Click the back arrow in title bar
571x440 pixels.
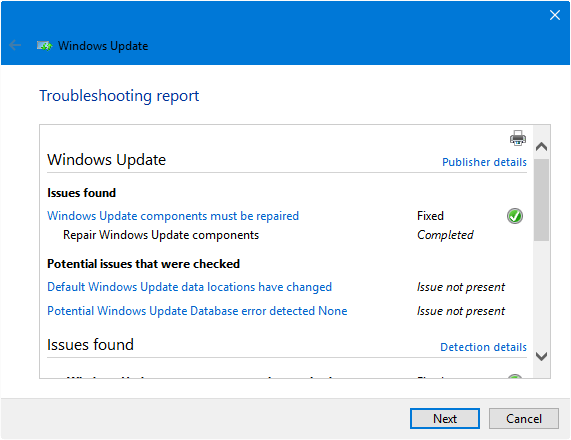(15, 45)
